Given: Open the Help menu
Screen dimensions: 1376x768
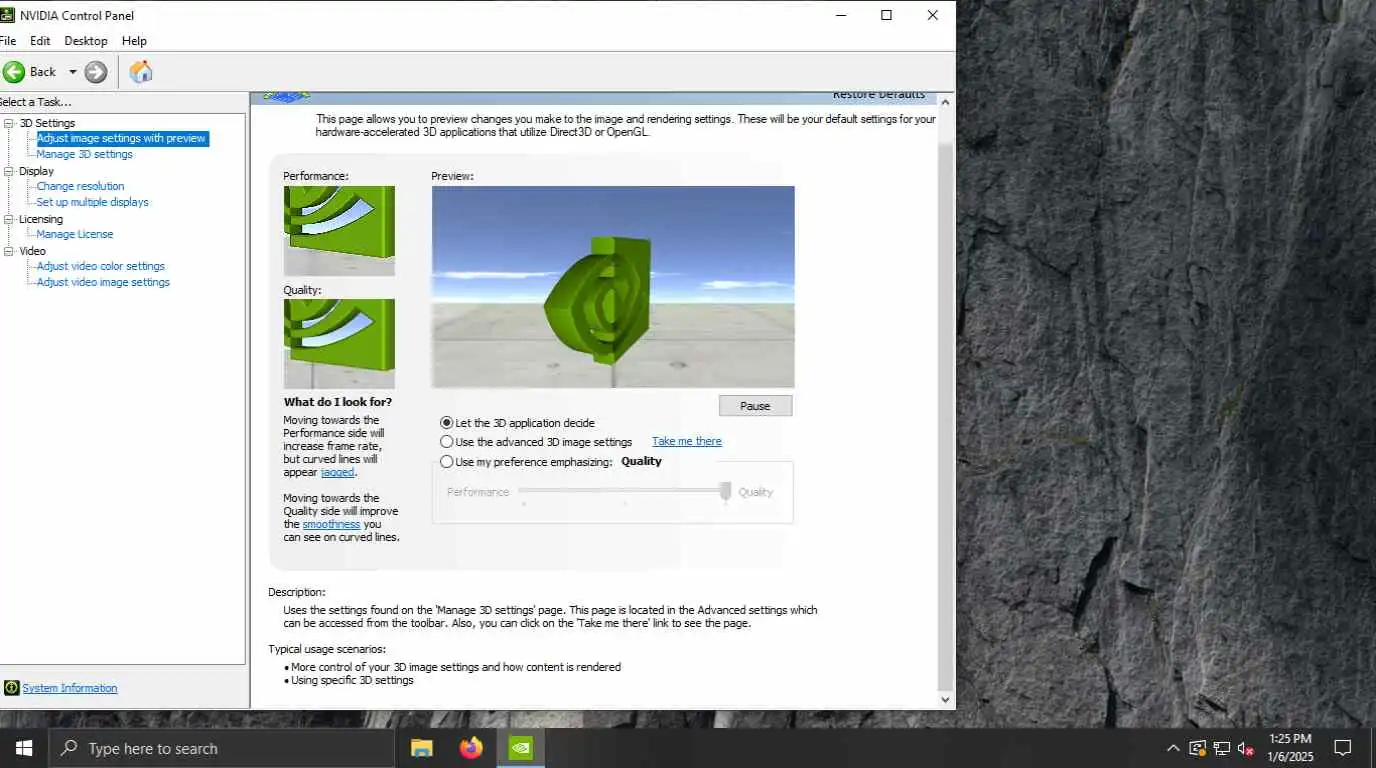Looking at the screenshot, I should coord(134,41).
